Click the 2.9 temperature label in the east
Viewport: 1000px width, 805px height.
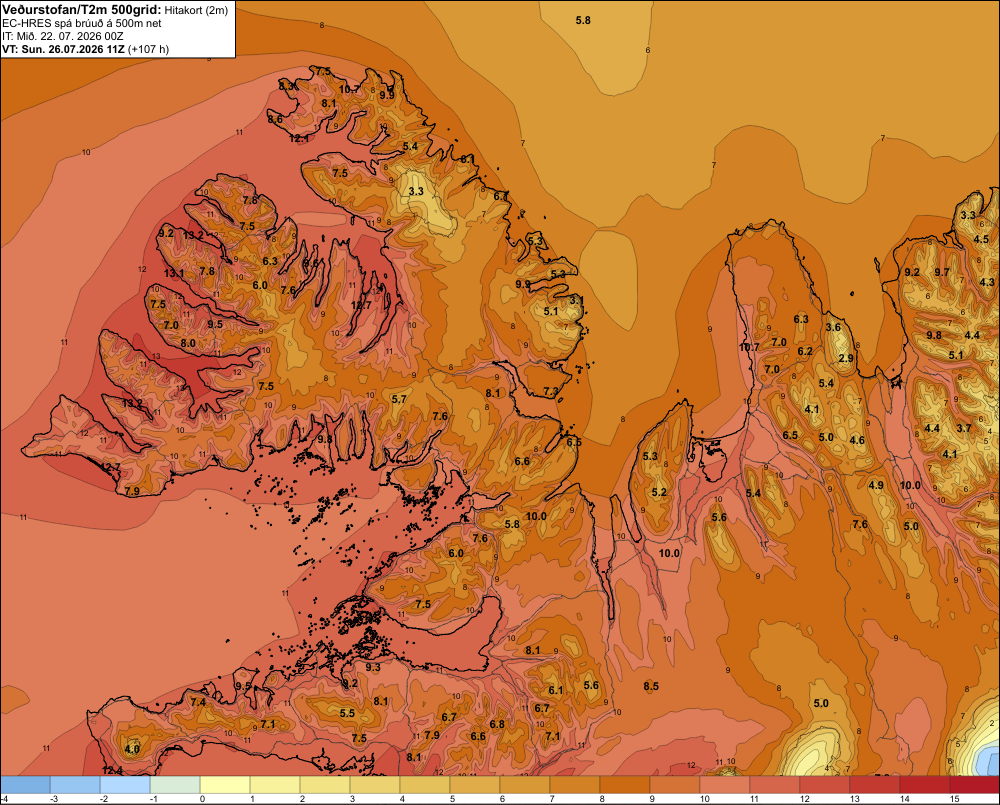pyautogui.click(x=846, y=358)
